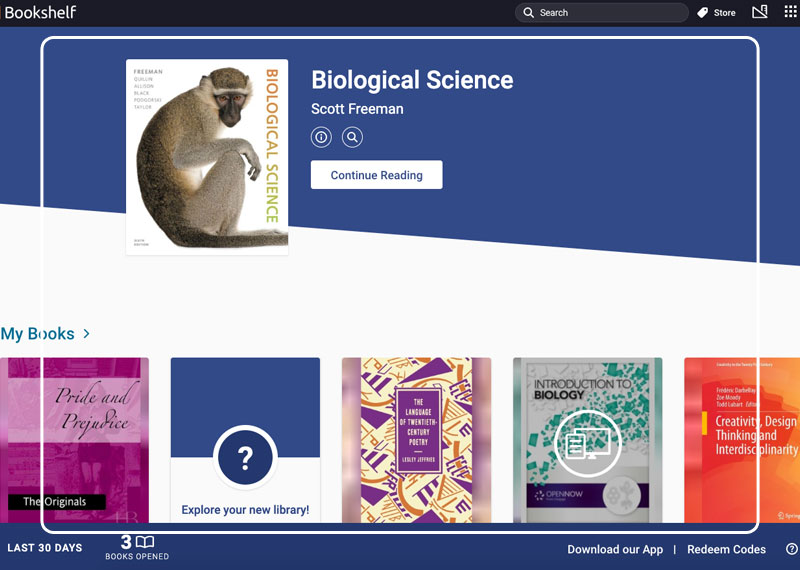Click the Continue Reading button
Screen dimensions: 800x570
(x=377, y=175)
